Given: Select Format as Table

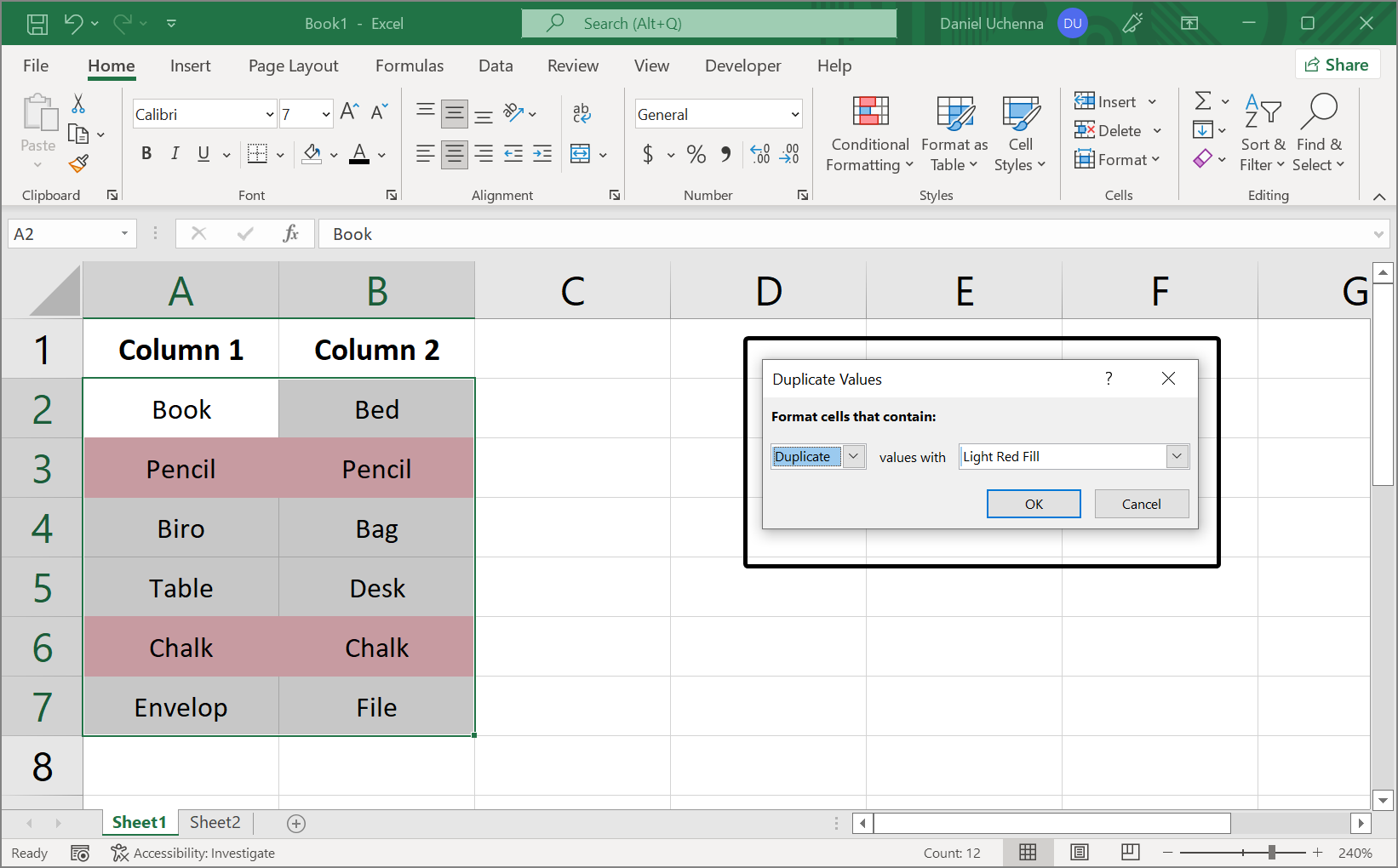Looking at the screenshot, I should coord(954,134).
